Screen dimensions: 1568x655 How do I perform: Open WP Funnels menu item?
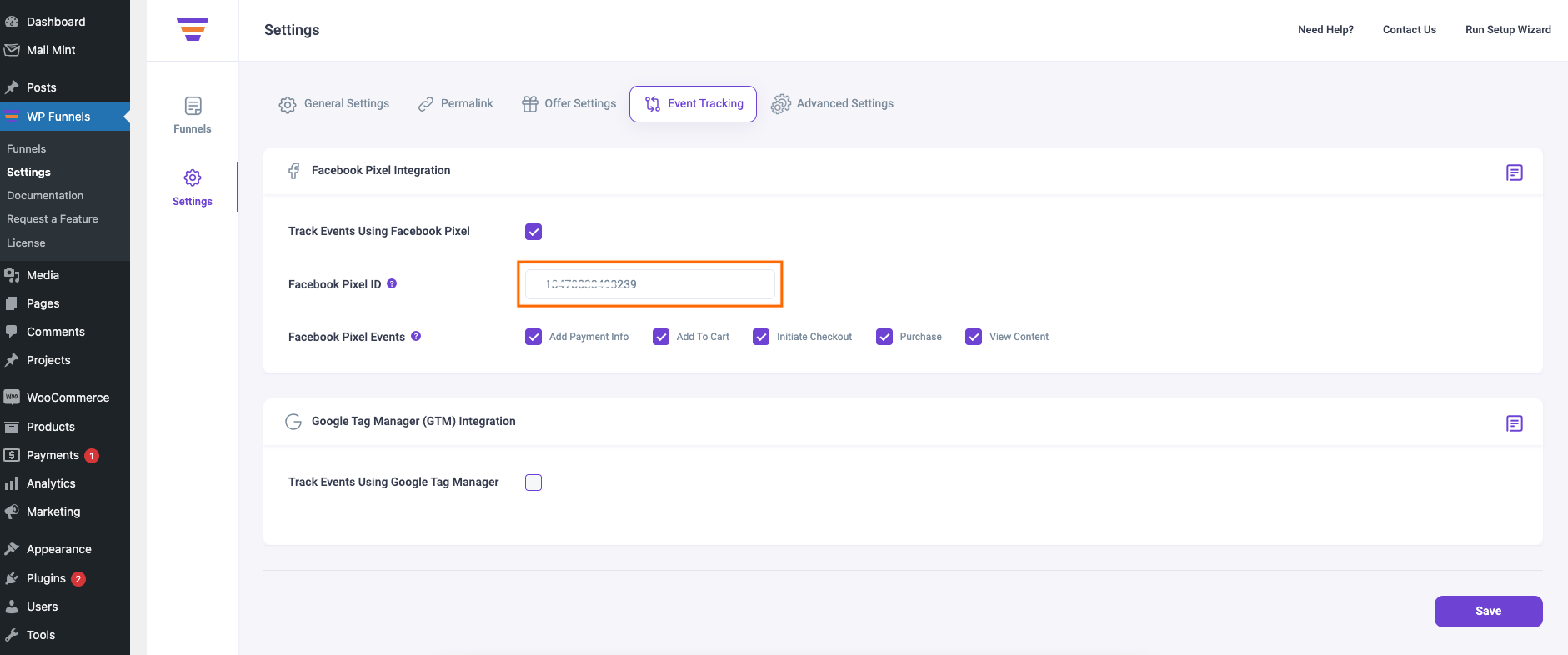(x=65, y=117)
